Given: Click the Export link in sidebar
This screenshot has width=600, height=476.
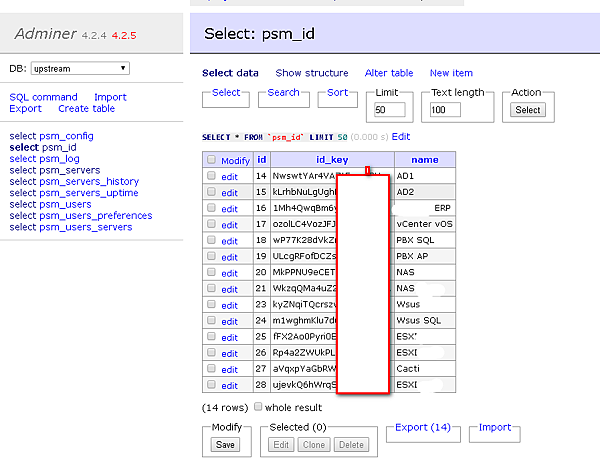Looking at the screenshot, I should click(x=25, y=109).
